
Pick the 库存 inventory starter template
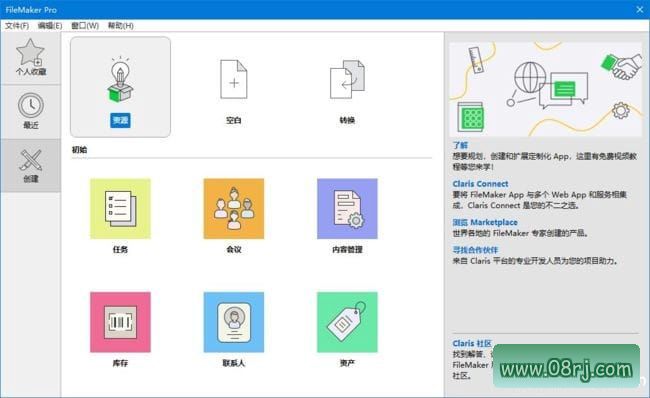(x=120, y=322)
